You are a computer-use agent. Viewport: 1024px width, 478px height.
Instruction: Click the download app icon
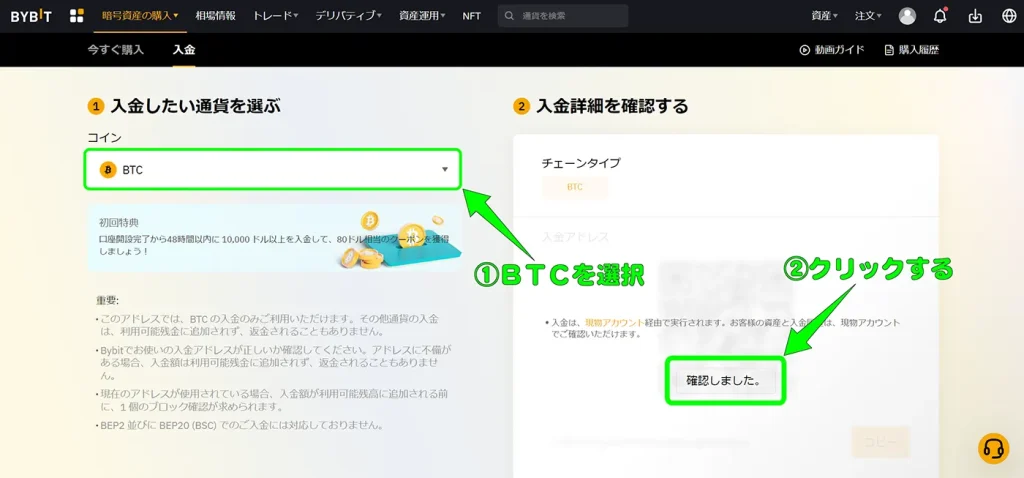coord(975,16)
